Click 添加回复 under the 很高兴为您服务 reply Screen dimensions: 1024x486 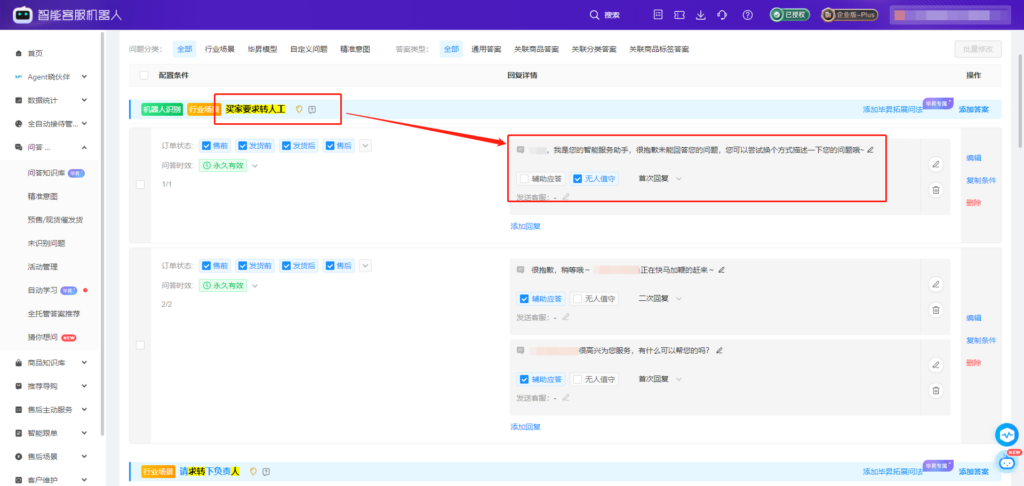[525, 427]
